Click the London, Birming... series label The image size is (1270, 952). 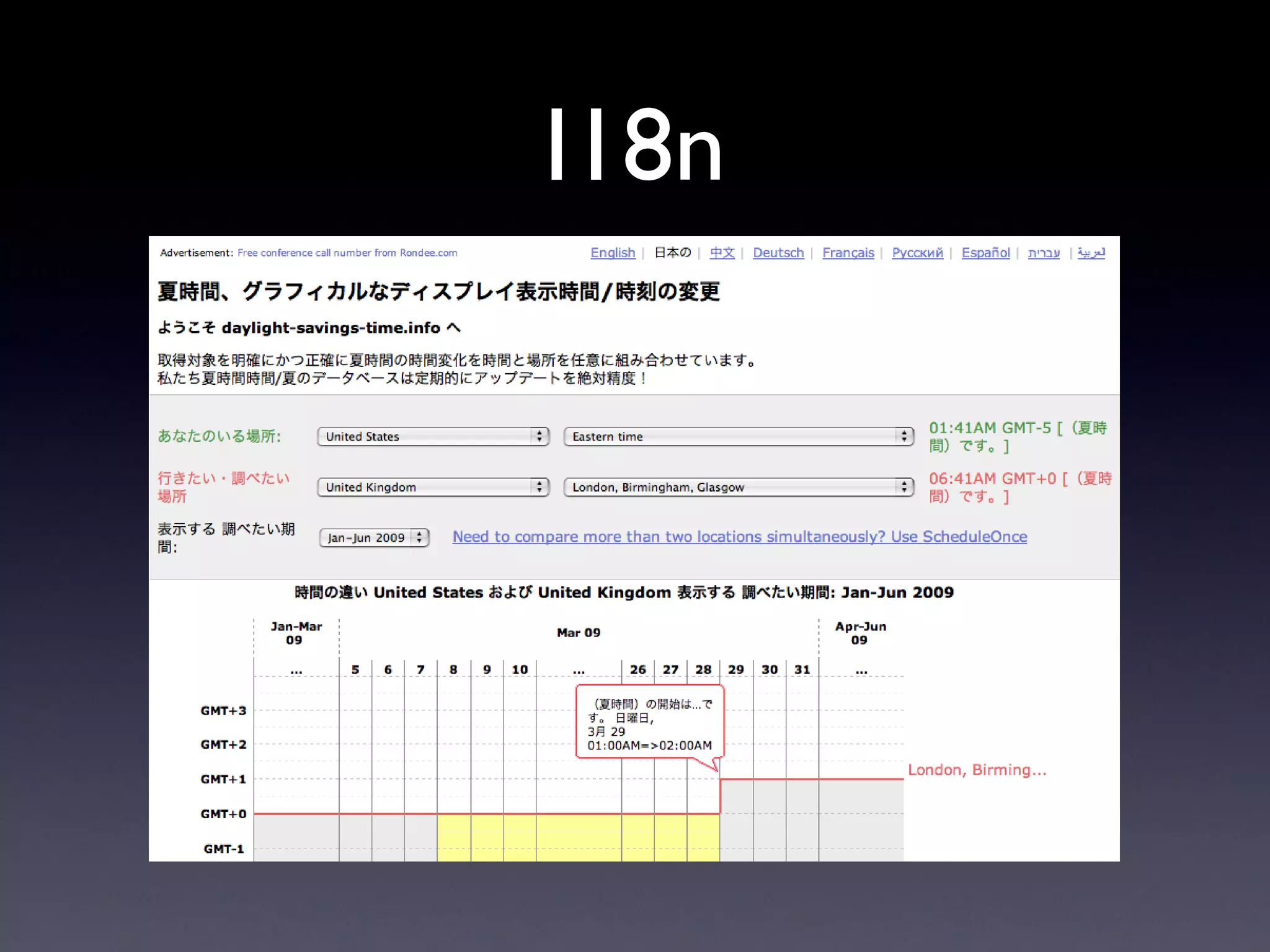977,770
